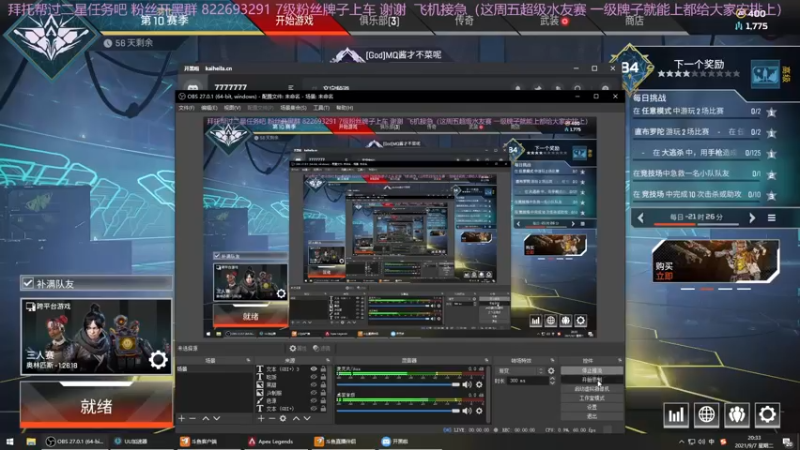The width and height of the screenshot is (800, 450).
Task: Mute the desktop audio speaker icon
Action: [x=466, y=411]
